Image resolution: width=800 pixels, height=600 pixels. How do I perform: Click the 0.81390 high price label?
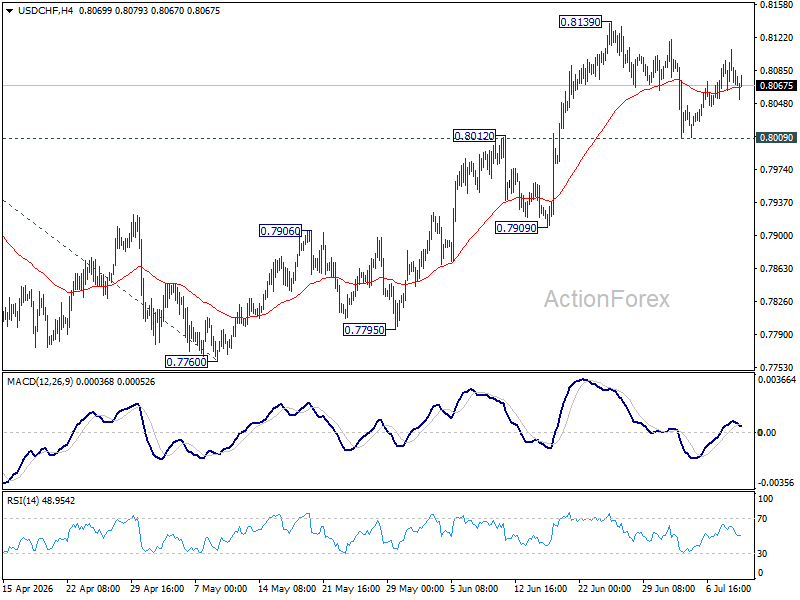(580, 22)
